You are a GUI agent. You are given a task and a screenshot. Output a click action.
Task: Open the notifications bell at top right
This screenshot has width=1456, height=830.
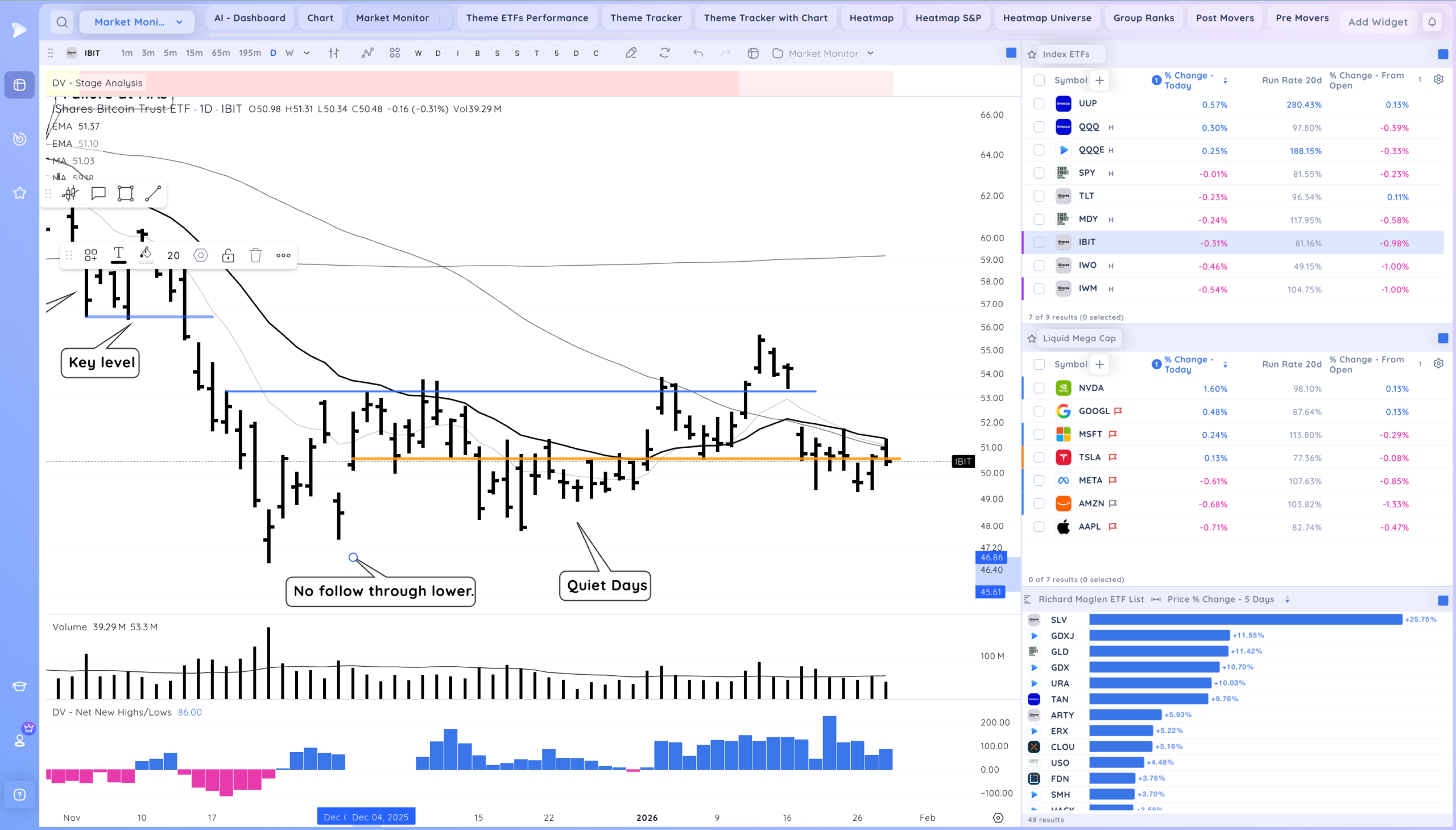(1432, 22)
